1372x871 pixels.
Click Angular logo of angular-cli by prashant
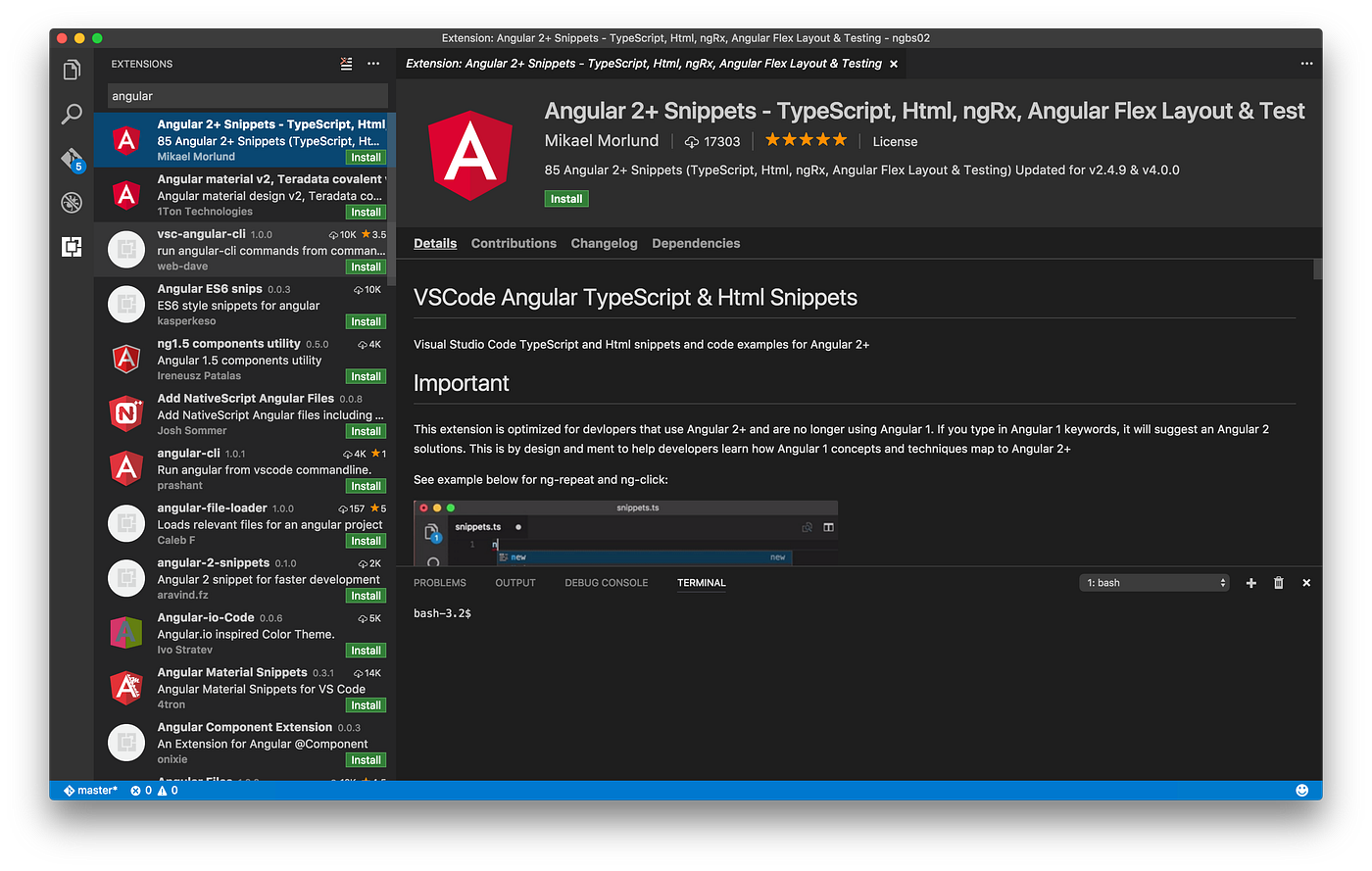(126, 469)
